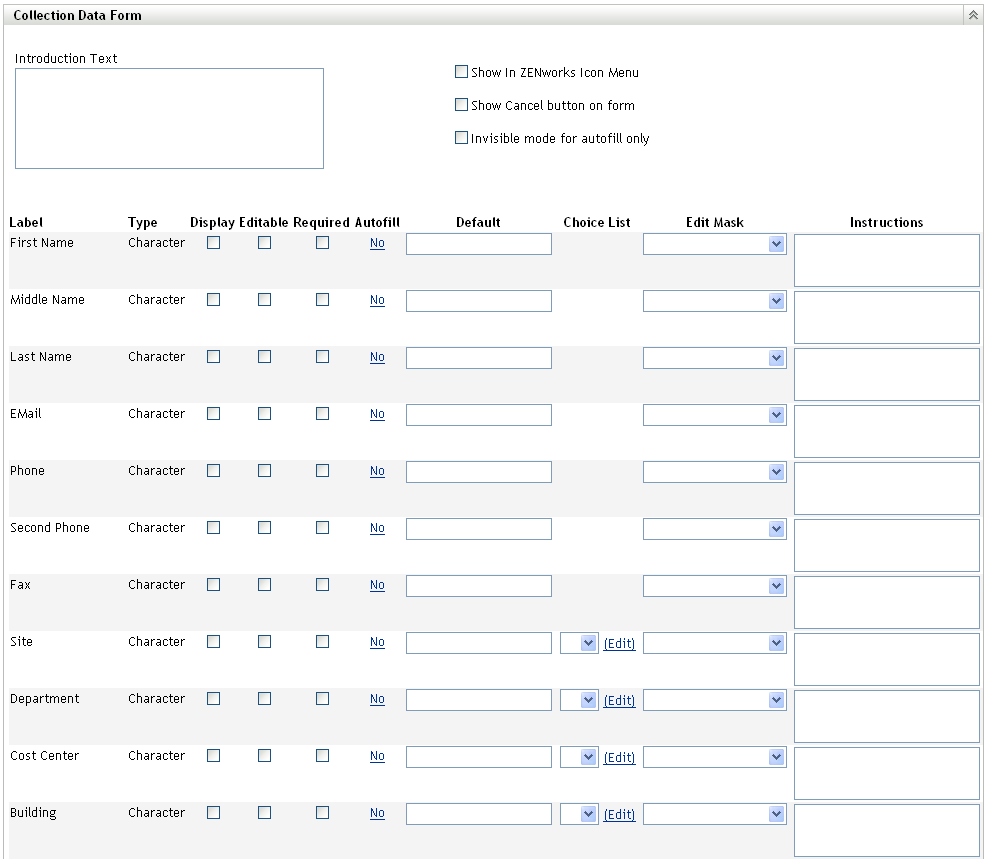The image size is (988, 859).
Task: Click the Autofill No link for Middle Name
Action: click(377, 300)
